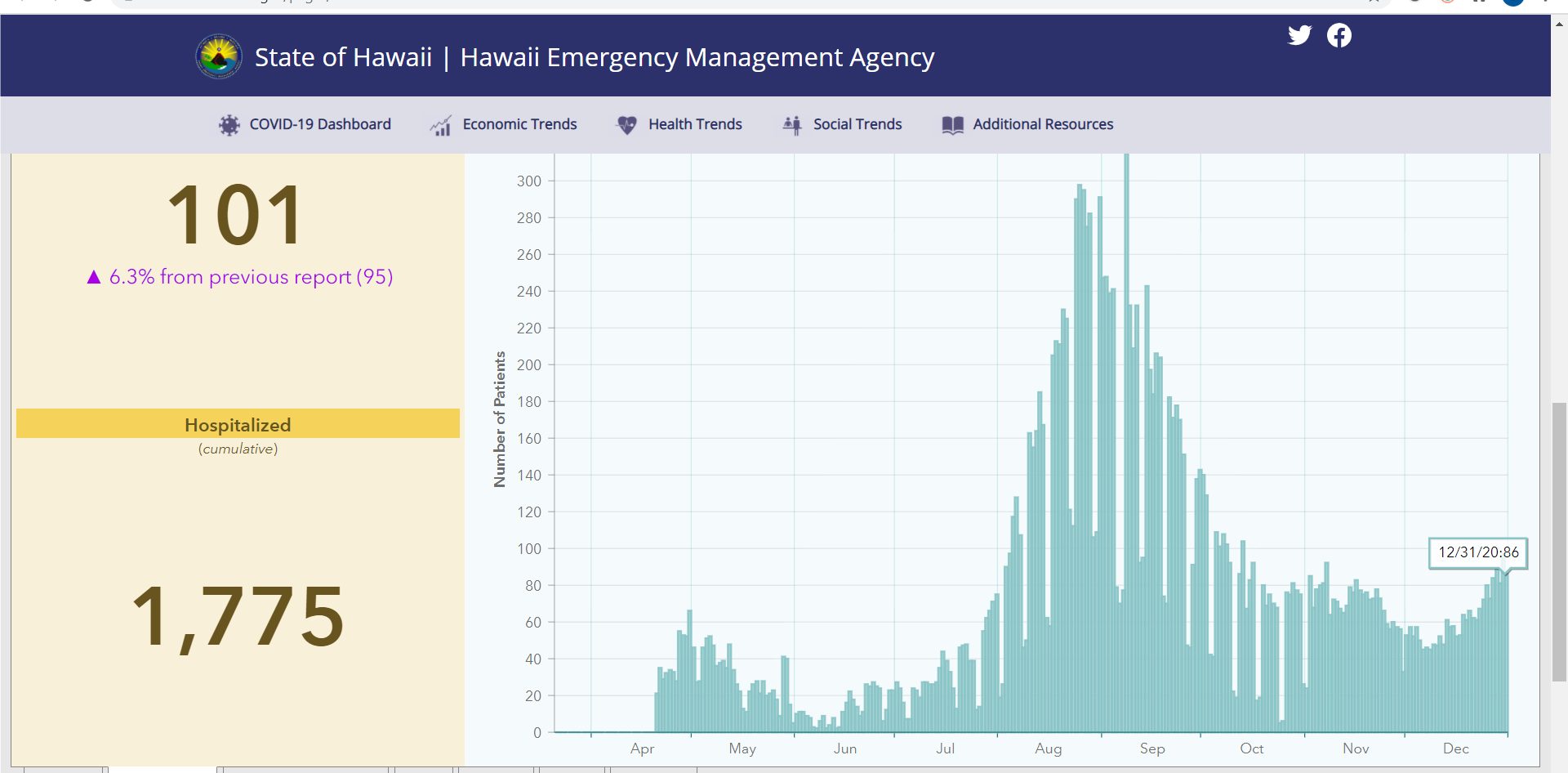The height and width of the screenshot is (773, 1568).
Task: Click the Economic Trends chart icon
Action: (441, 125)
